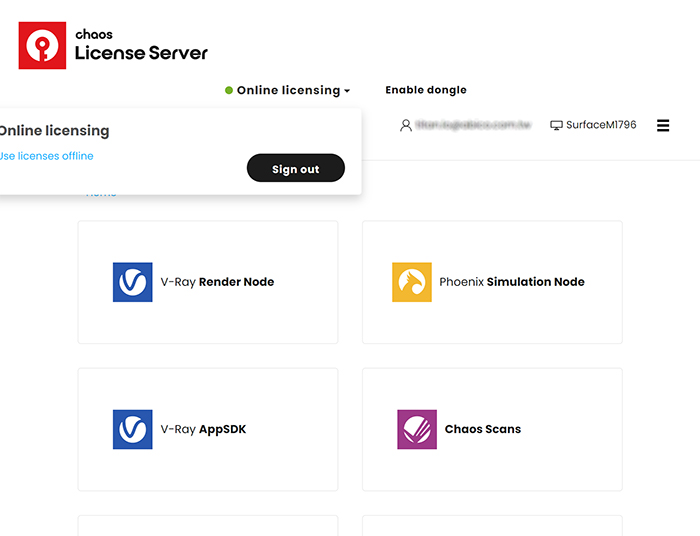The image size is (700, 536).
Task: Click the V-Ray AppSDK blue icon
Action: (x=132, y=429)
